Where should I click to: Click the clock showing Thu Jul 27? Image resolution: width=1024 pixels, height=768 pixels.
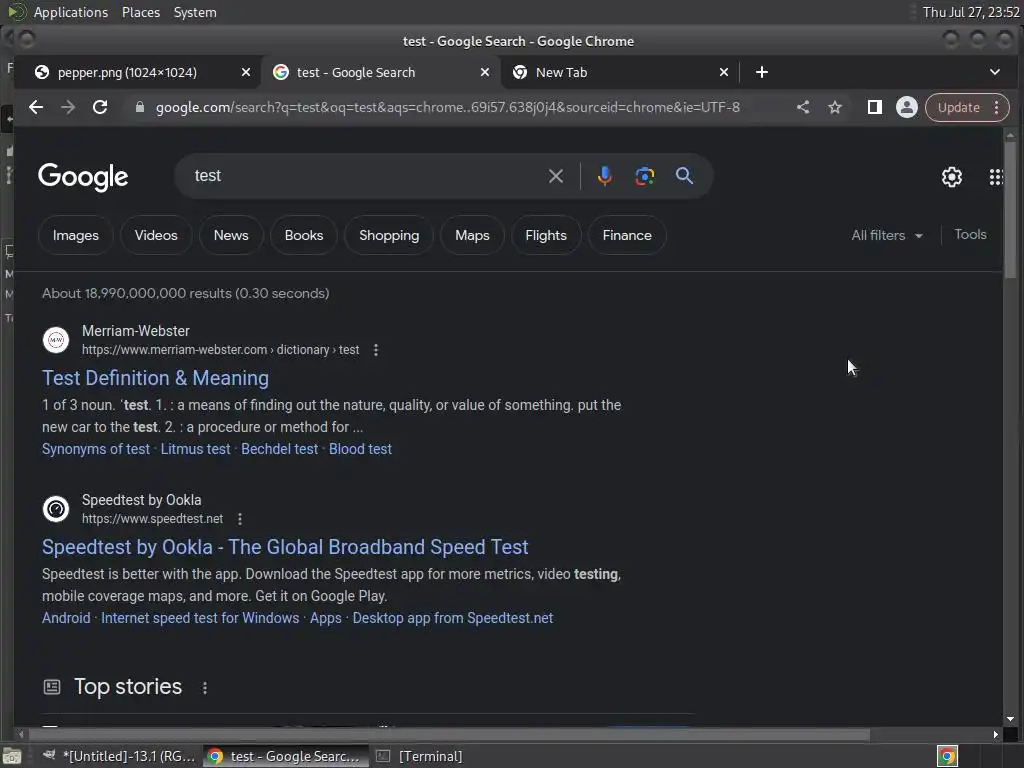tap(971, 12)
